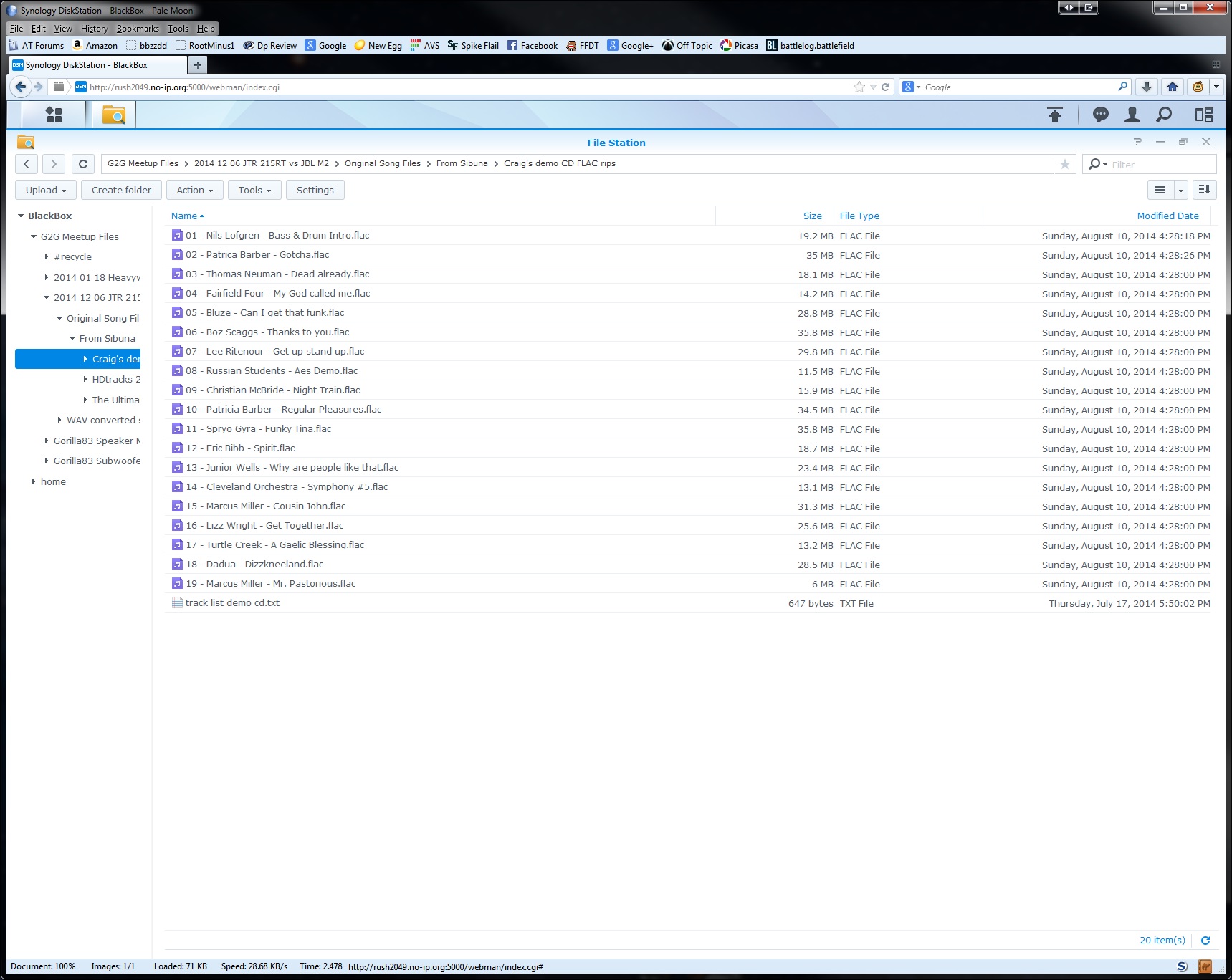Open the pilot view widgets icon
This screenshot has height=980, width=1232.
[1204, 115]
